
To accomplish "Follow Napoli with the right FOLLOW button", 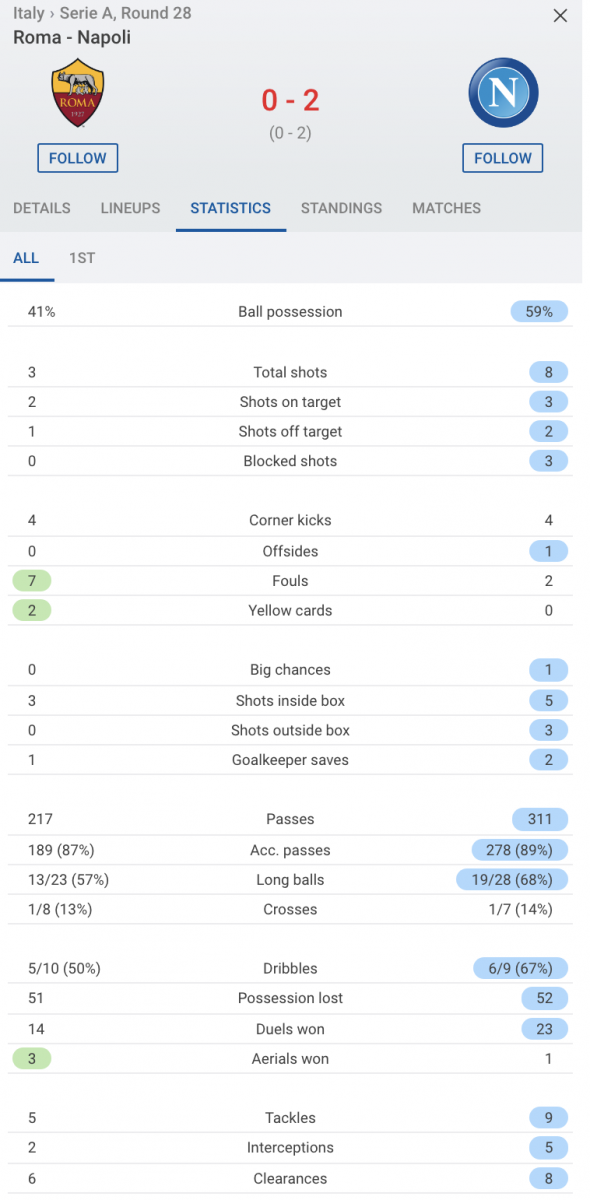I will point(503,158).
